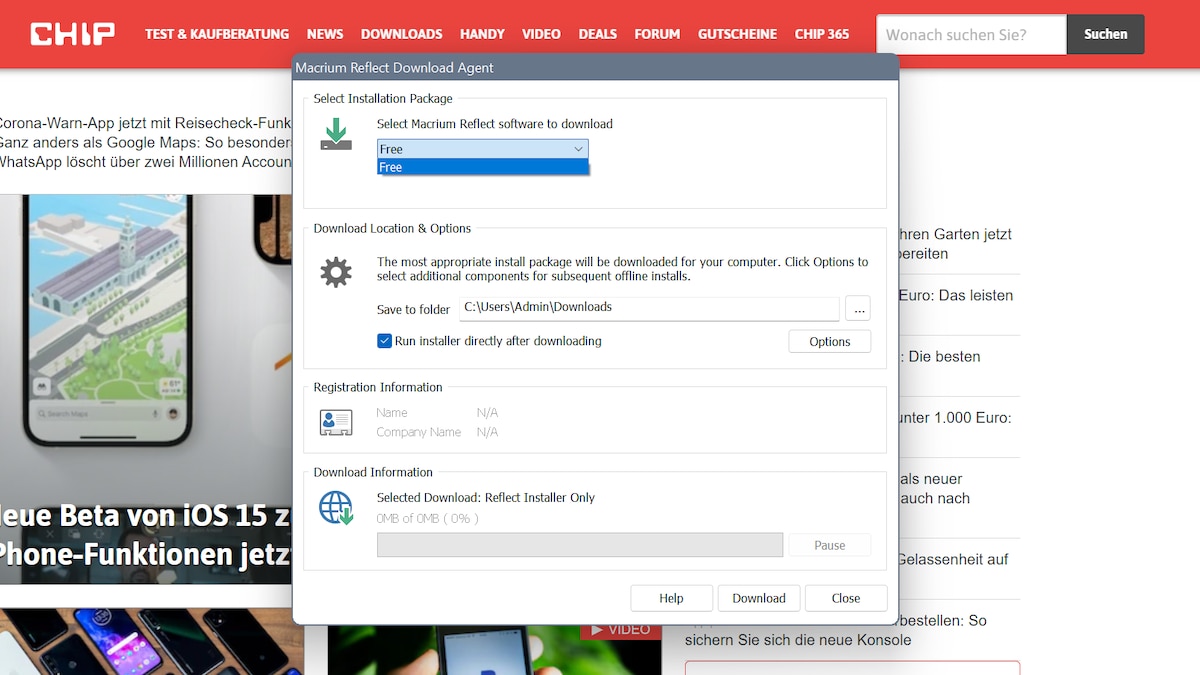
Task: Open the installation package dropdown
Action: pos(578,148)
